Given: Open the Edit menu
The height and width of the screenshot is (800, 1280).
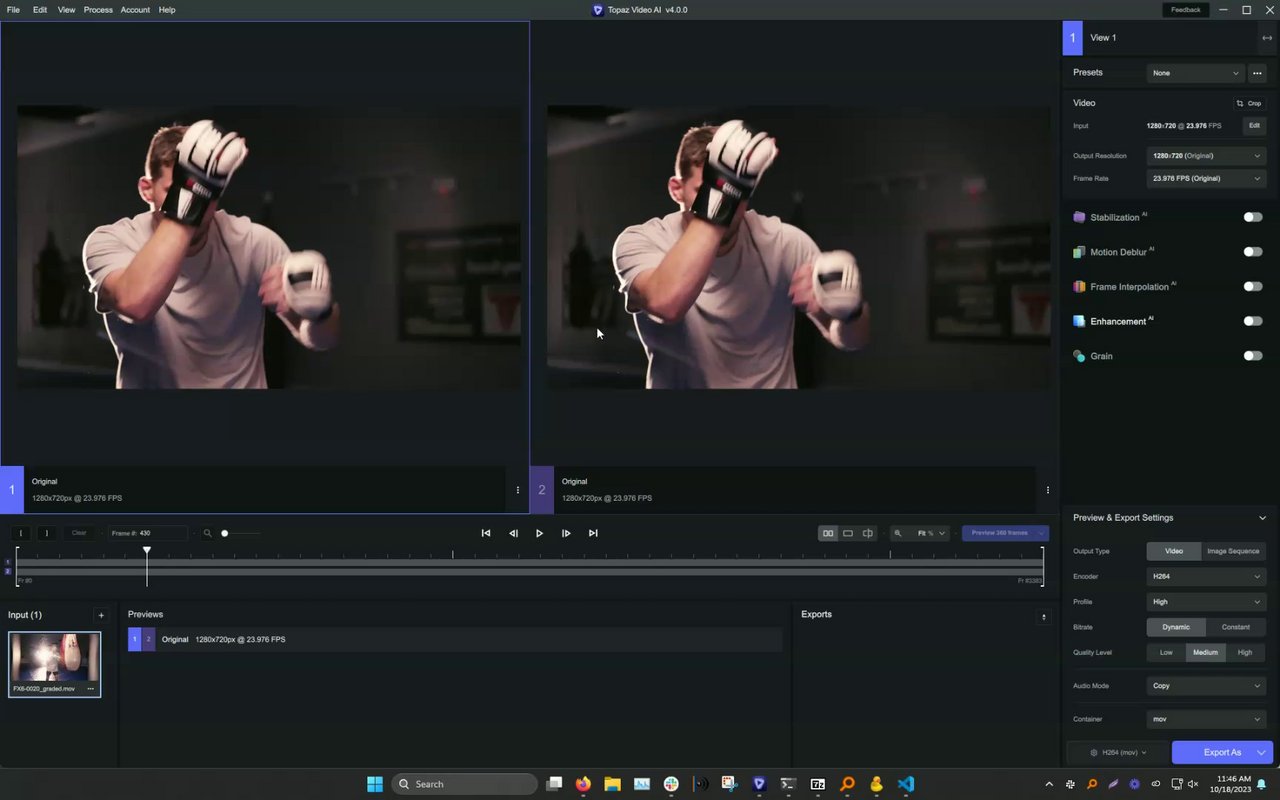Looking at the screenshot, I should click(40, 10).
